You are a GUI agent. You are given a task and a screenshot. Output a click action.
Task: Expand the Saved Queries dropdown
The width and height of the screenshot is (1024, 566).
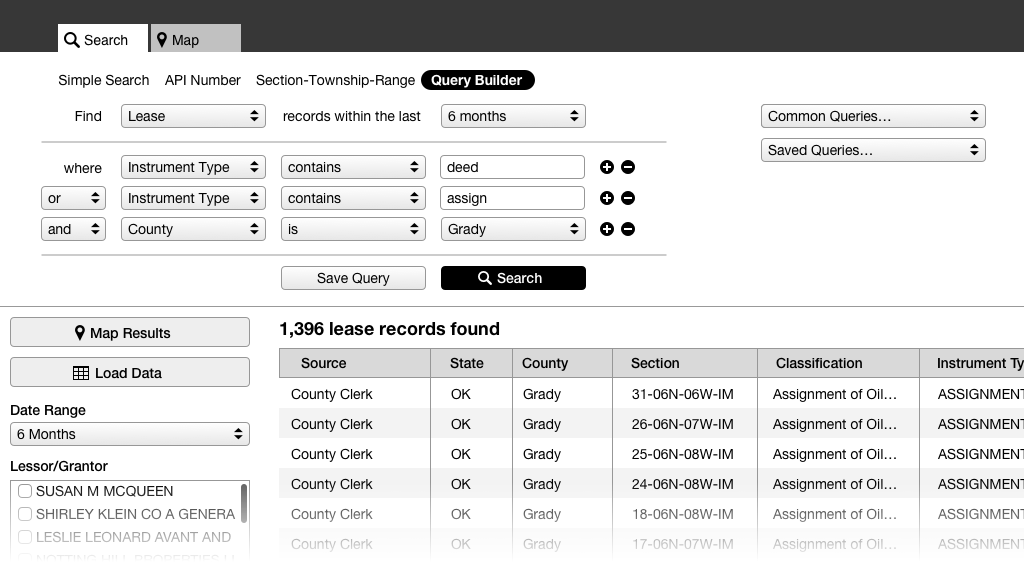click(873, 150)
